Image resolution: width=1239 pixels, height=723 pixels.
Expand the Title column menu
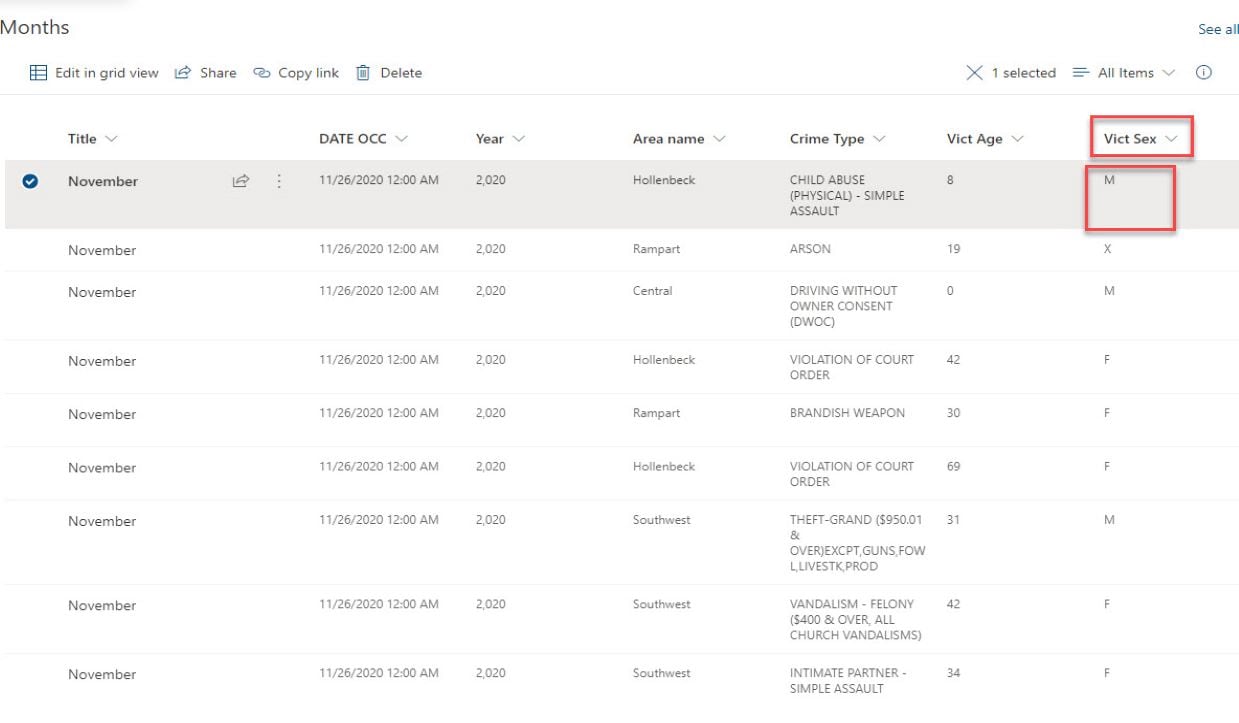click(x=92, y=139)
